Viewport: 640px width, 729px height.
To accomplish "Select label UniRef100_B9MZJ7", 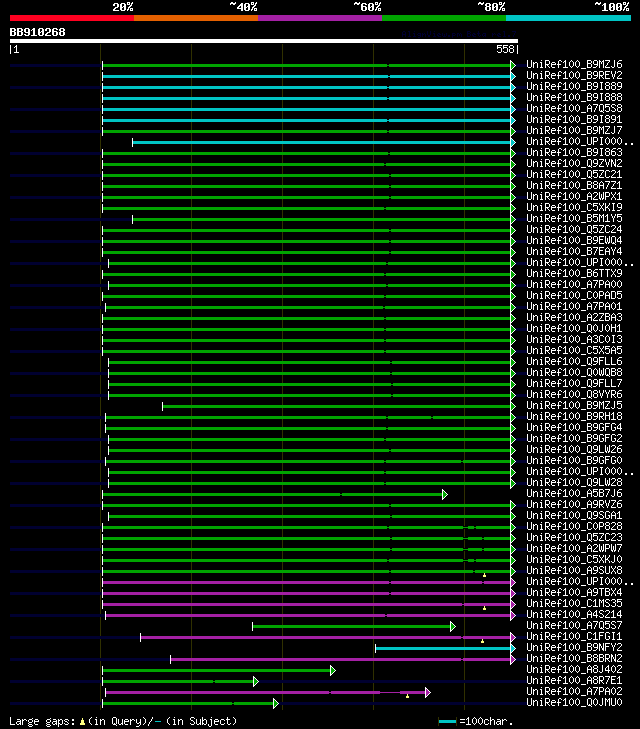I will (574, 130).
